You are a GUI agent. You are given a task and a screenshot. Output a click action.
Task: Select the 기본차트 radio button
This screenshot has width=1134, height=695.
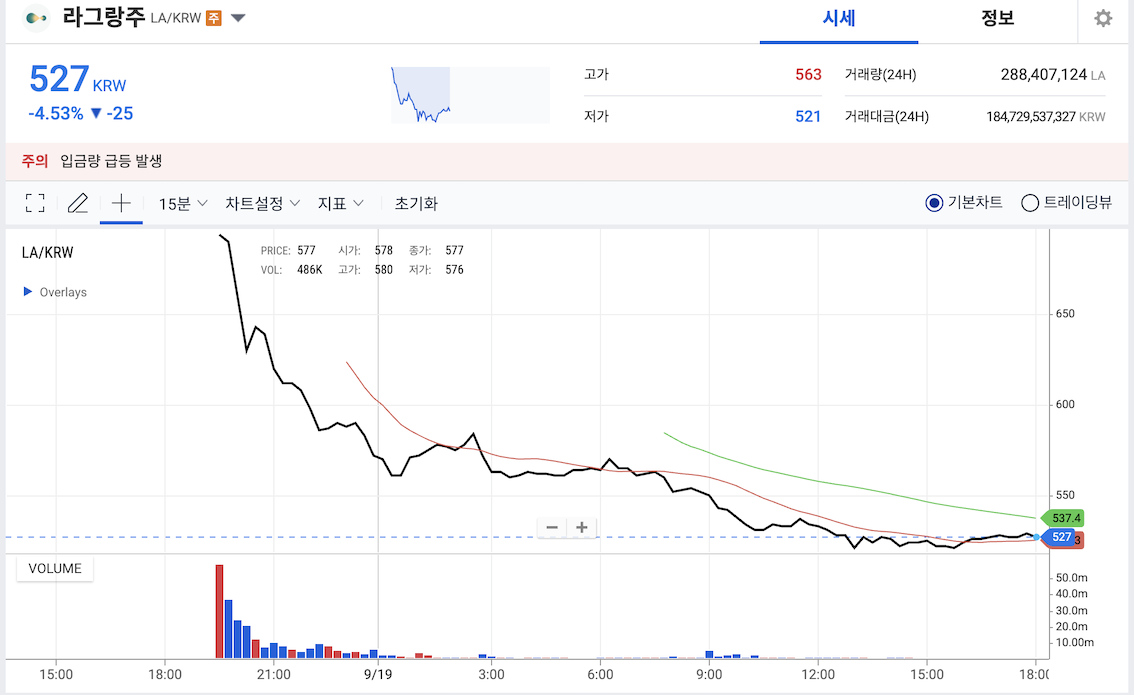pyautogui.click(x=934, y=203)
